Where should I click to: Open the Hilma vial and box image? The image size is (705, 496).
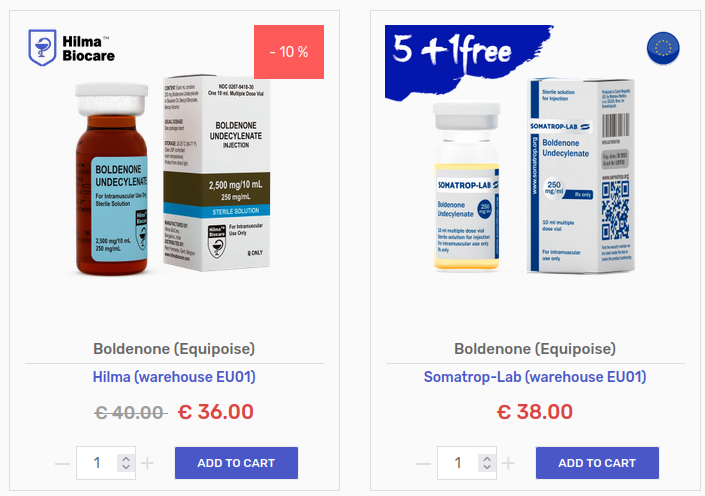coord(173,175)
